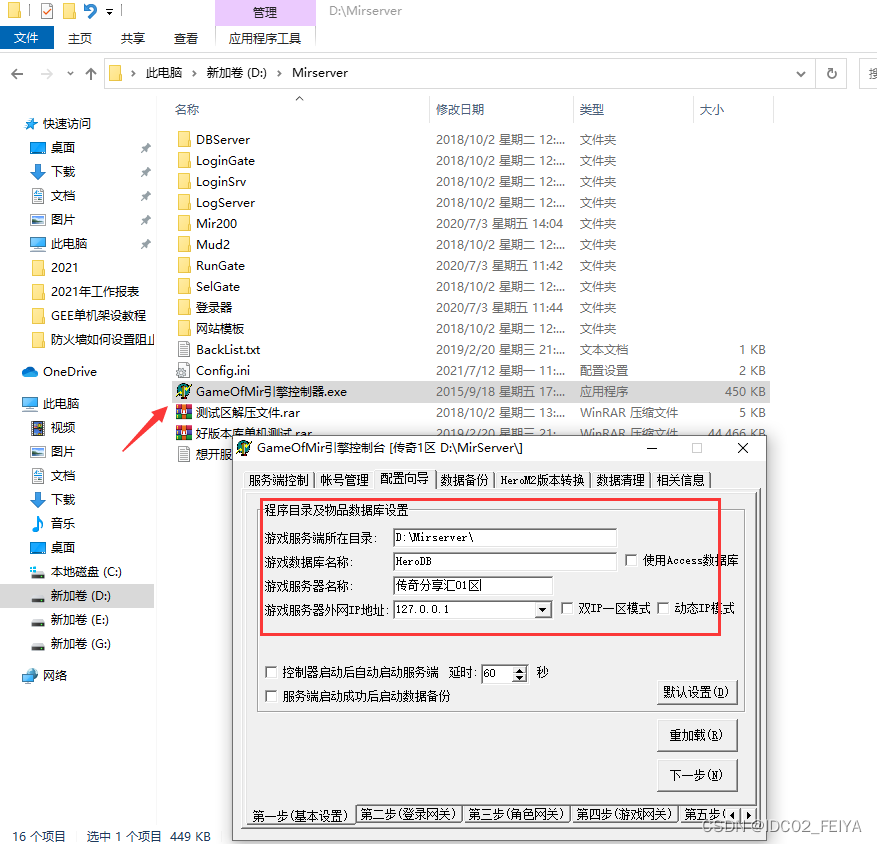The height and width of the screenshot is (844, 877).
Task: Open the 游戏服务器外网IP地址 dropdown
Action: tap(542, 610)
